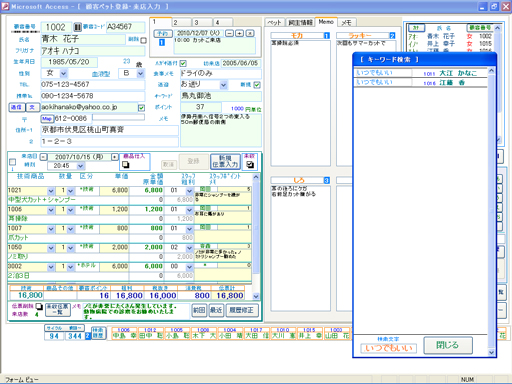Viewport: 512px width, 384px height.
Task: Click the 検索文字 field in keyword dialog
Action: [x=388, y=348]
